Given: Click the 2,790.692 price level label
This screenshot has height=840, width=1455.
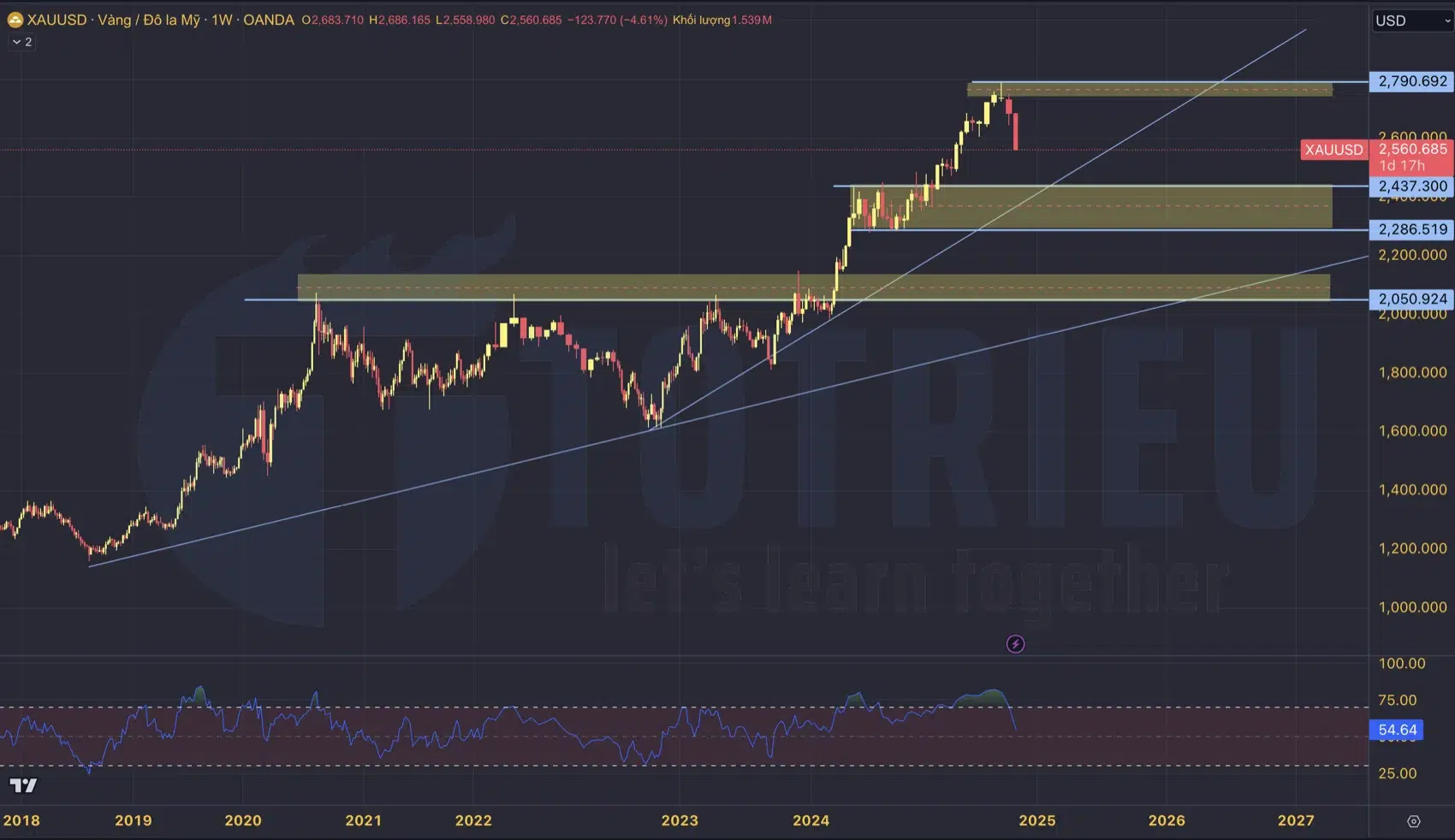Looking at the screenshot, I should click(1411, 81).
